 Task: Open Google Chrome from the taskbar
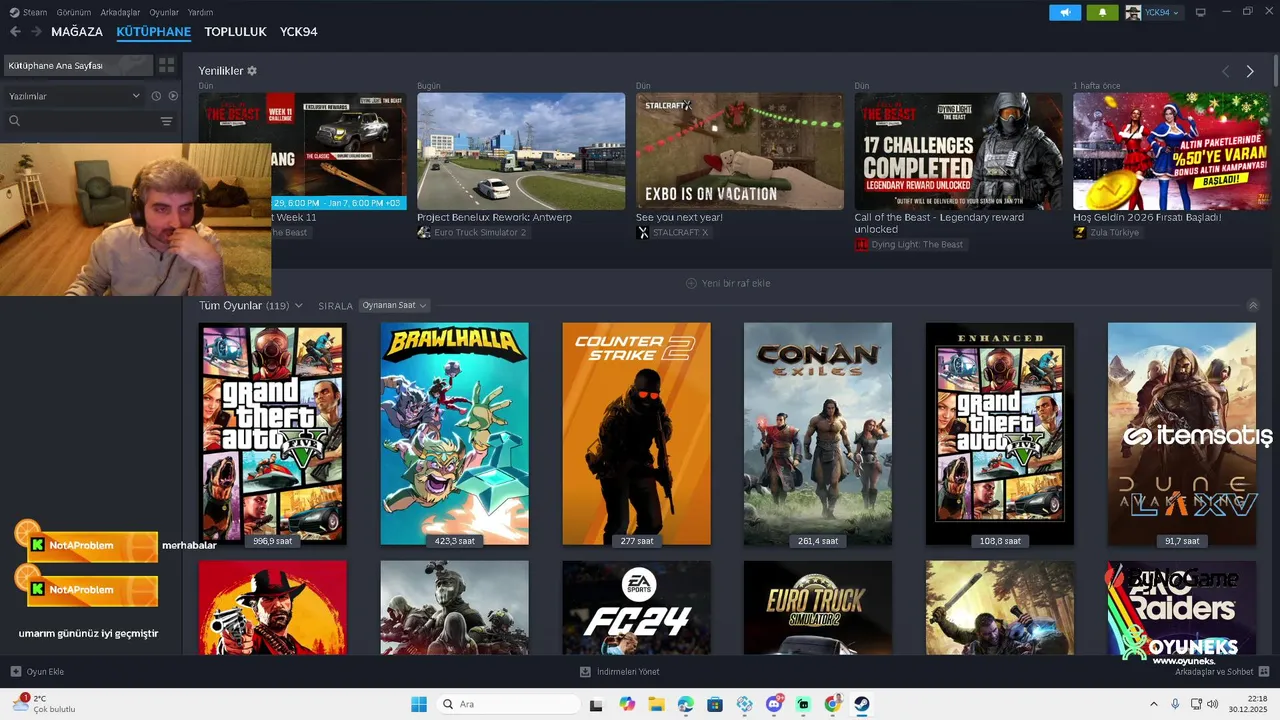coord(832,704)
